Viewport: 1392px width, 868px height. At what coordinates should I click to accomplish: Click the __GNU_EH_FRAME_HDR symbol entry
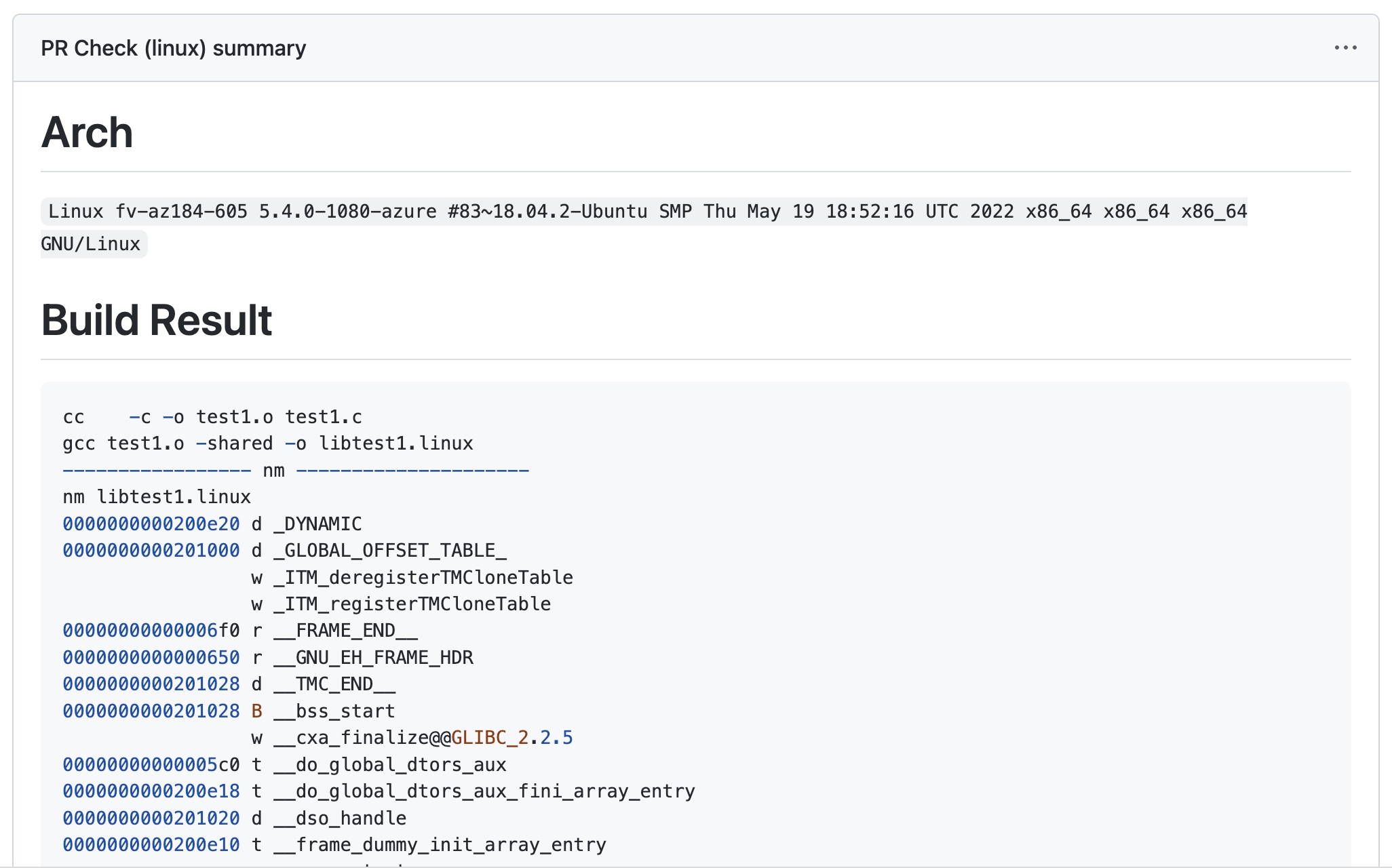tap(373, 658)
